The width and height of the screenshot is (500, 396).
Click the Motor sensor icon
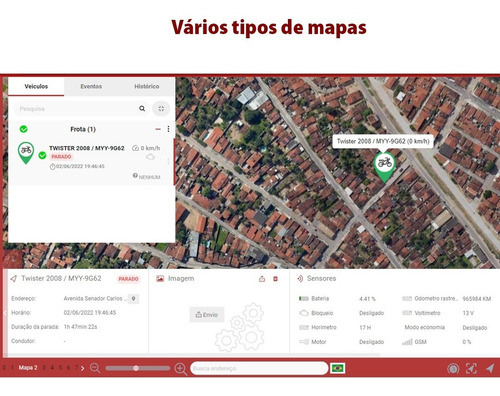tap(304, 342)
